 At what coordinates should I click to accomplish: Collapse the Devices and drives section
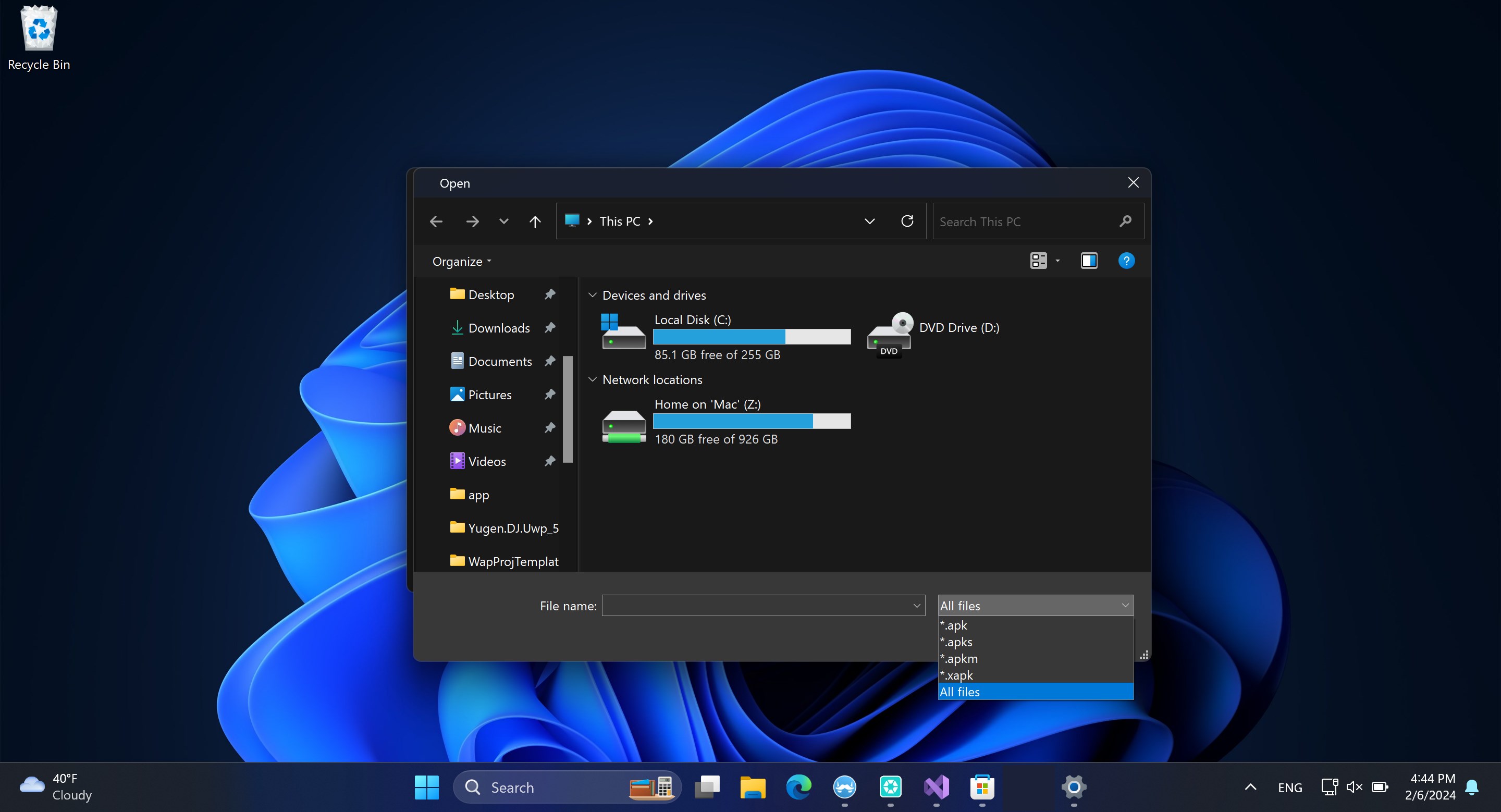[593, 295]
